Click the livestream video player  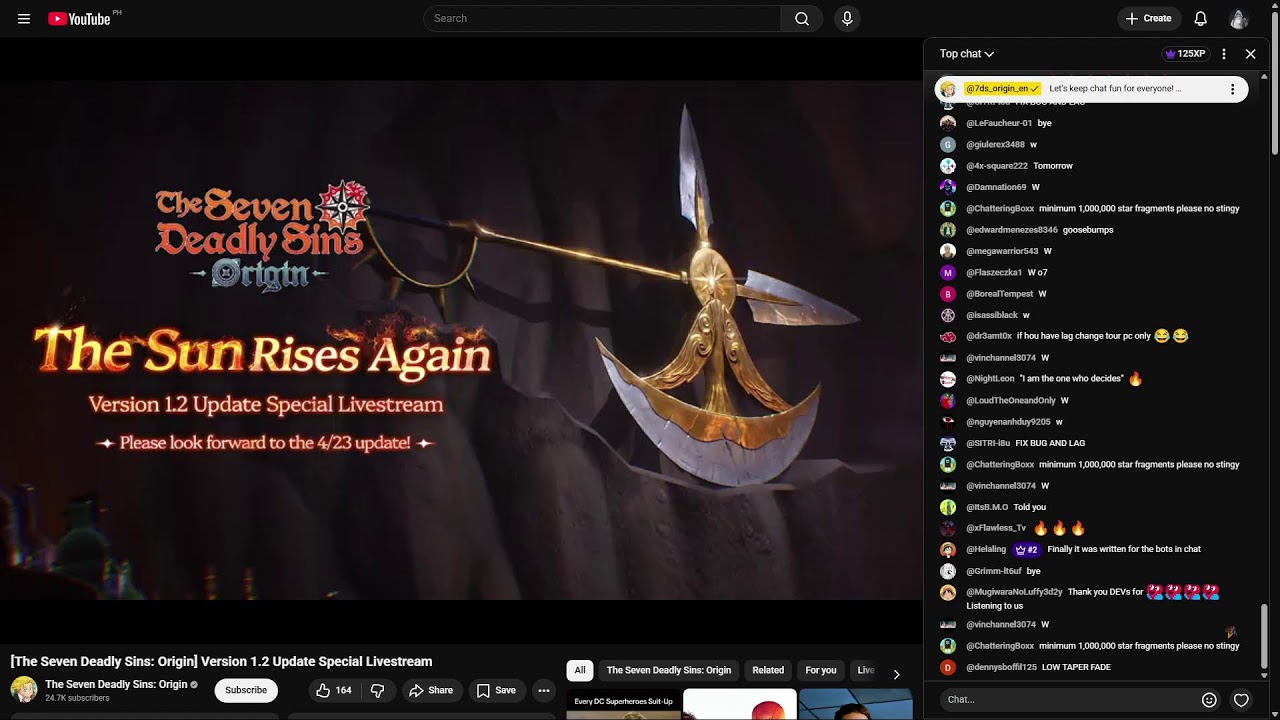(x=461, y=340)
